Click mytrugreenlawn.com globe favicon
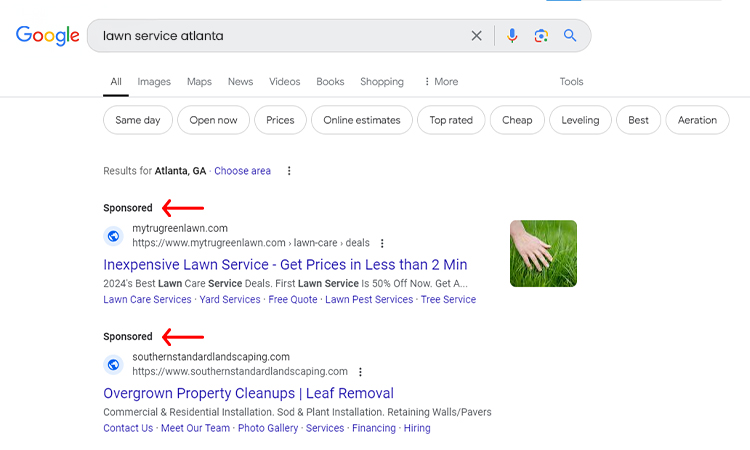 (x=114, y=236)
